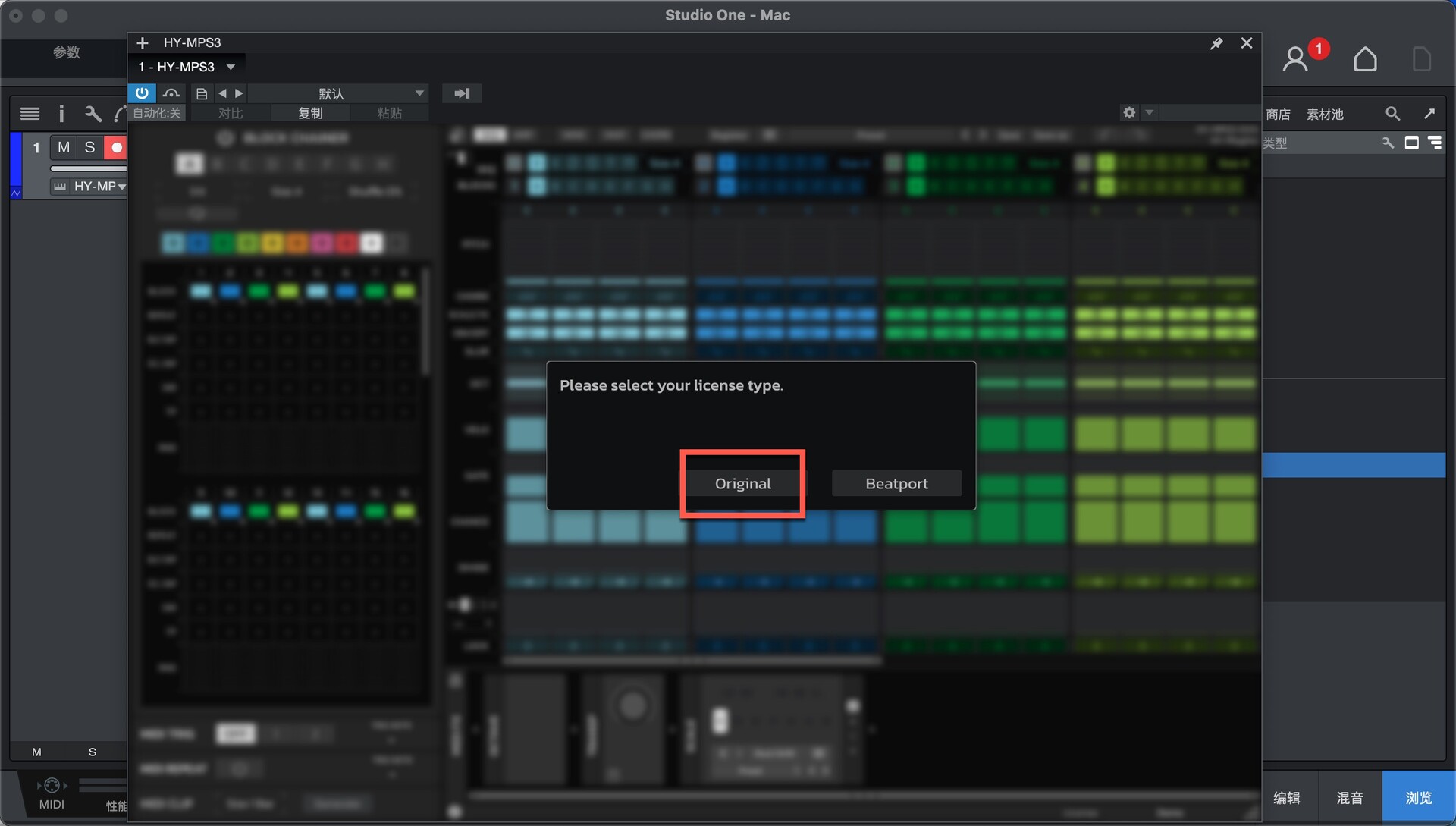Toggle plugin power bypass button

pos(142,93)
